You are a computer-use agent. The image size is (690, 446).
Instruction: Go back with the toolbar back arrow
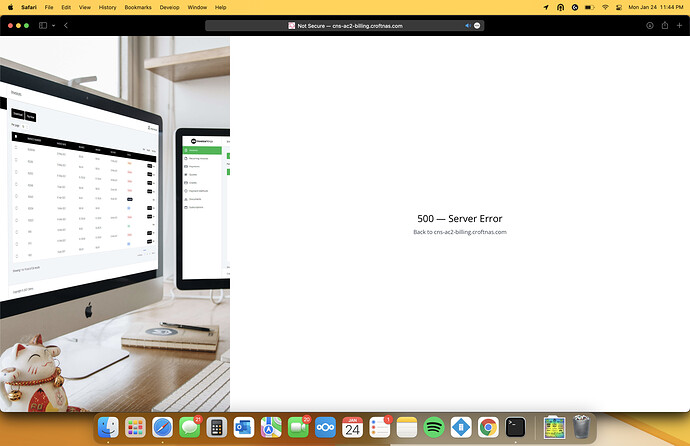(66, 26)
